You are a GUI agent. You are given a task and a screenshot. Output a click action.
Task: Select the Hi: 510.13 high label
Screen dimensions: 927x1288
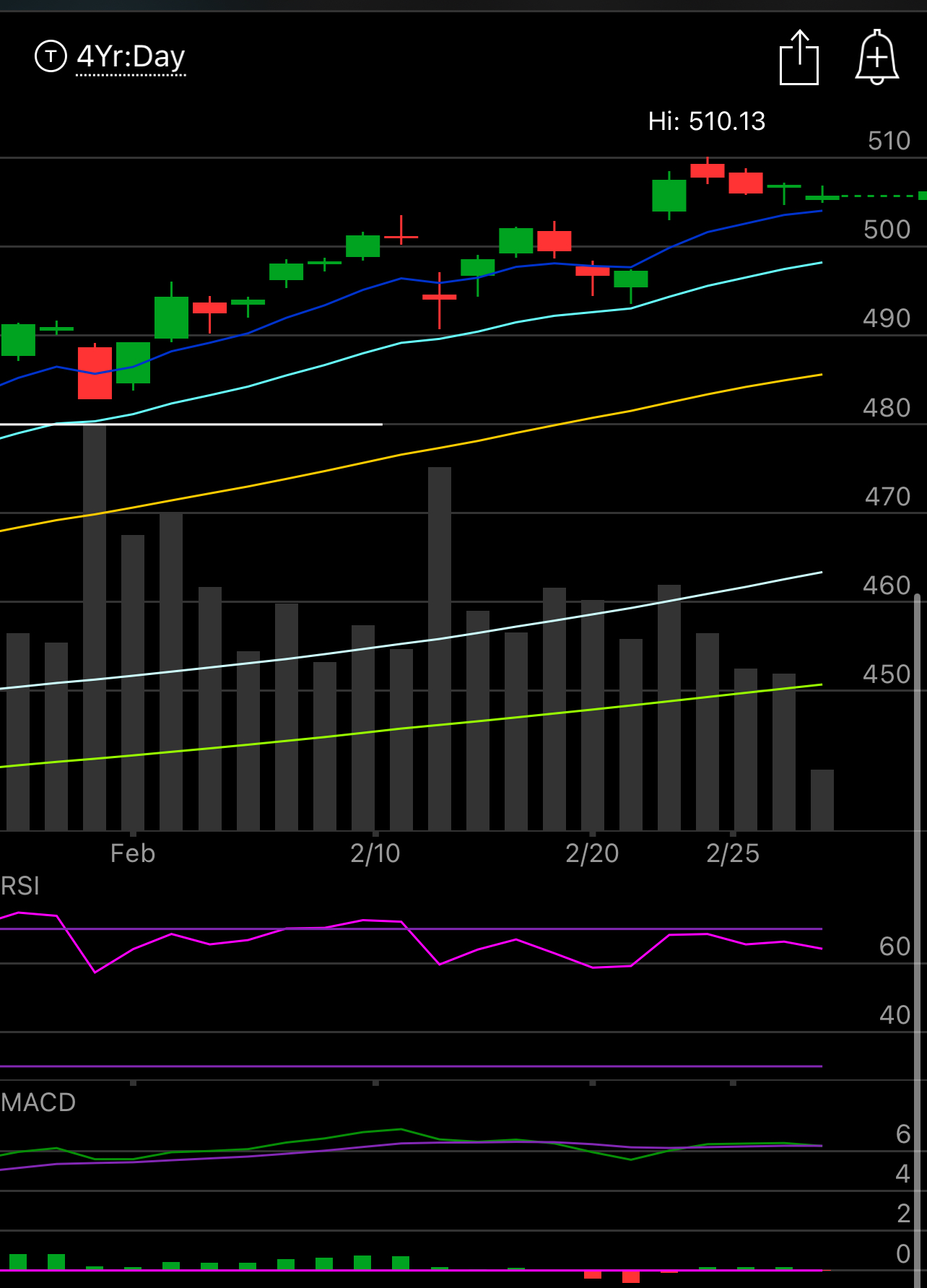pos(707,121)
